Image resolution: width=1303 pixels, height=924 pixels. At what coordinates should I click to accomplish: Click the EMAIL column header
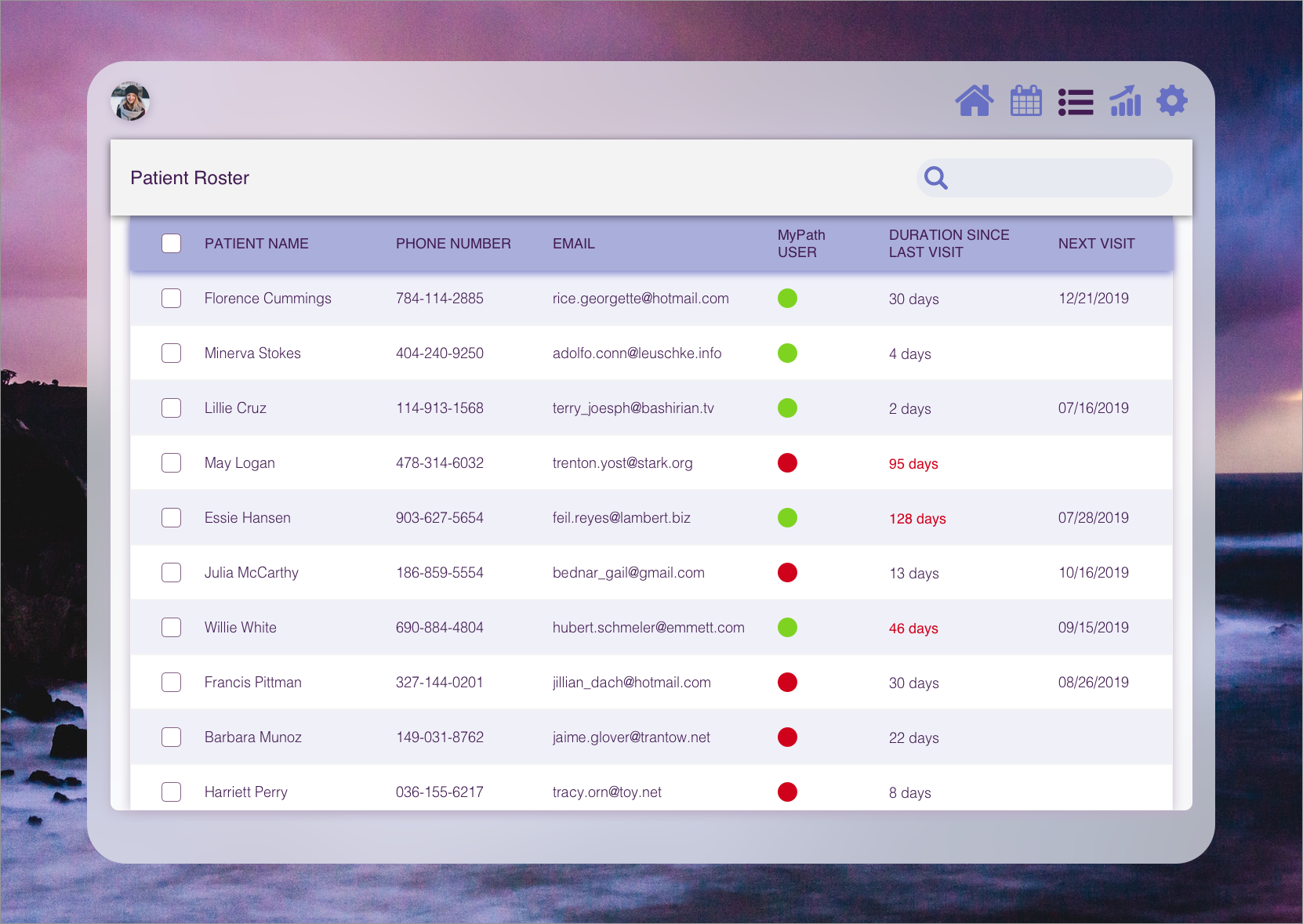click(x=574, y=244)
